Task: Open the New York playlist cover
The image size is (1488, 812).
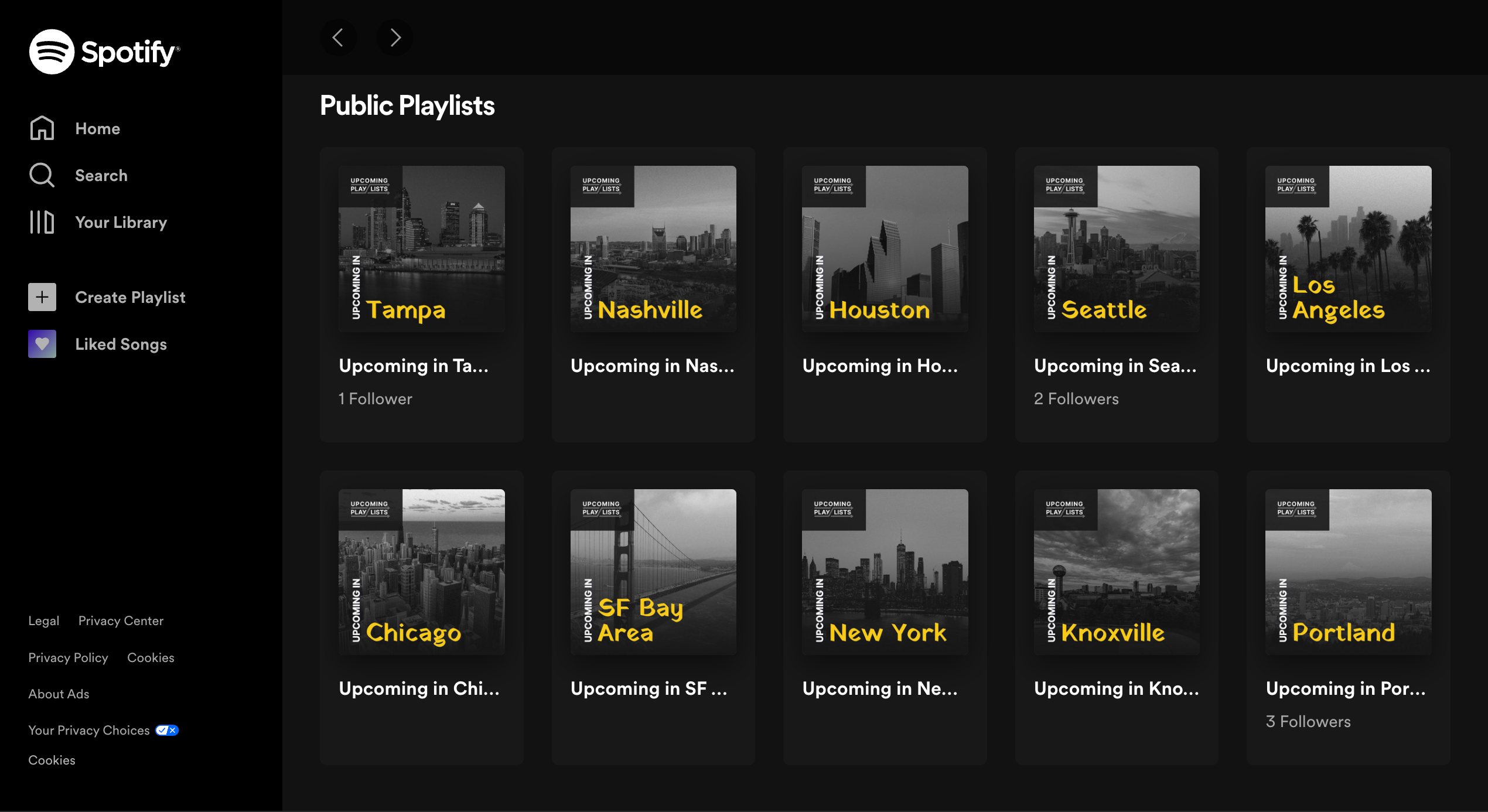Action: click(x=885, y=572)
